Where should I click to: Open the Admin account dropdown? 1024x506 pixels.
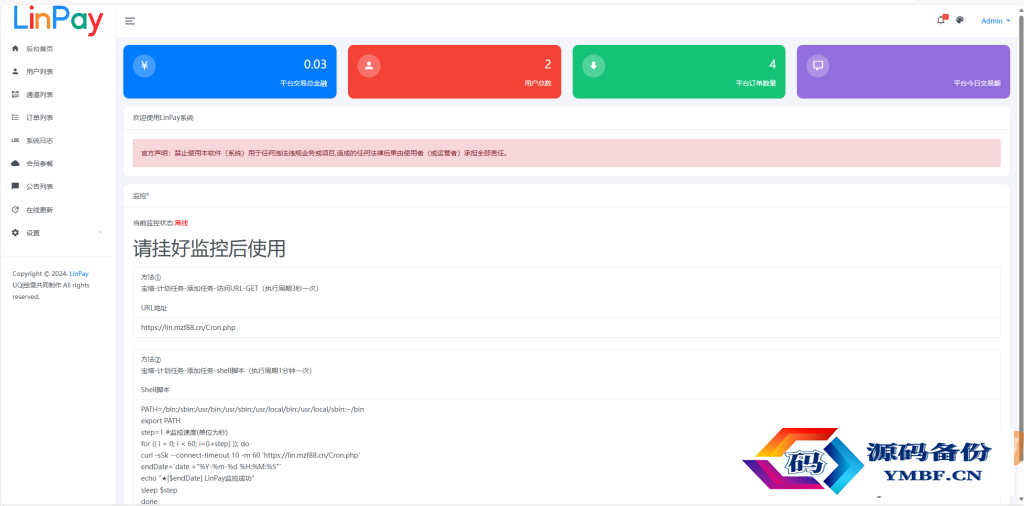[x=995, y=21]
